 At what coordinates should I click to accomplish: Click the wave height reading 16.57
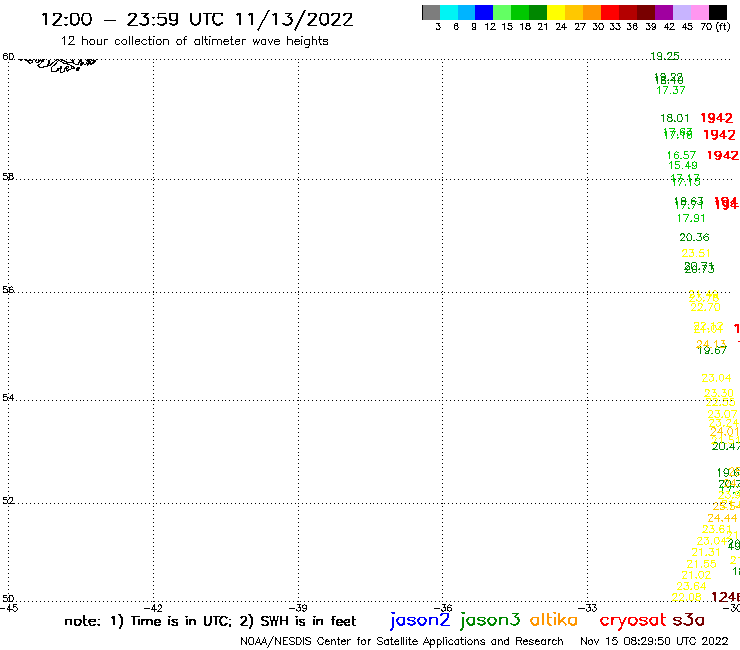click(681, 155)
